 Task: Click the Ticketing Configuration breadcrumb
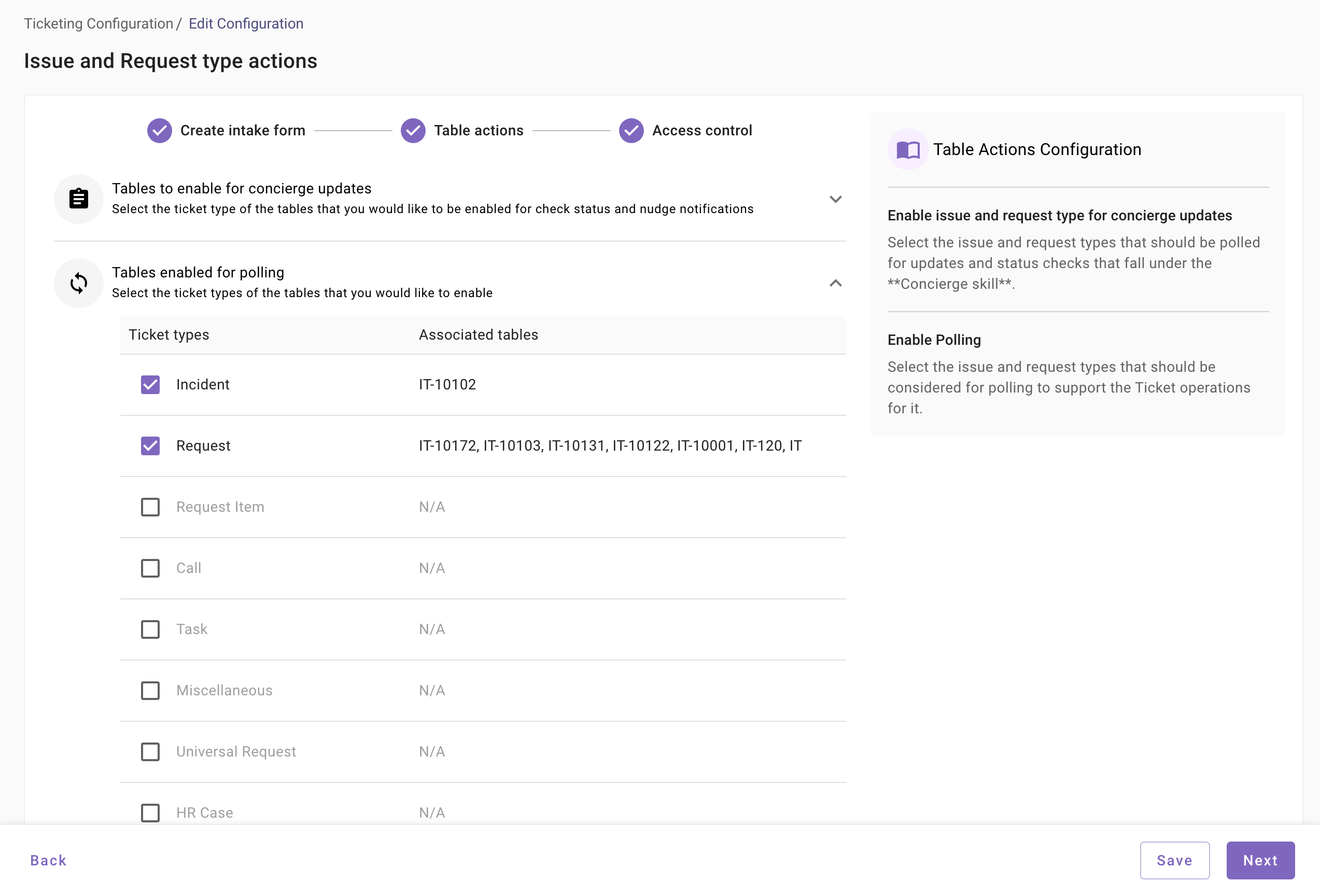(99, 24)
